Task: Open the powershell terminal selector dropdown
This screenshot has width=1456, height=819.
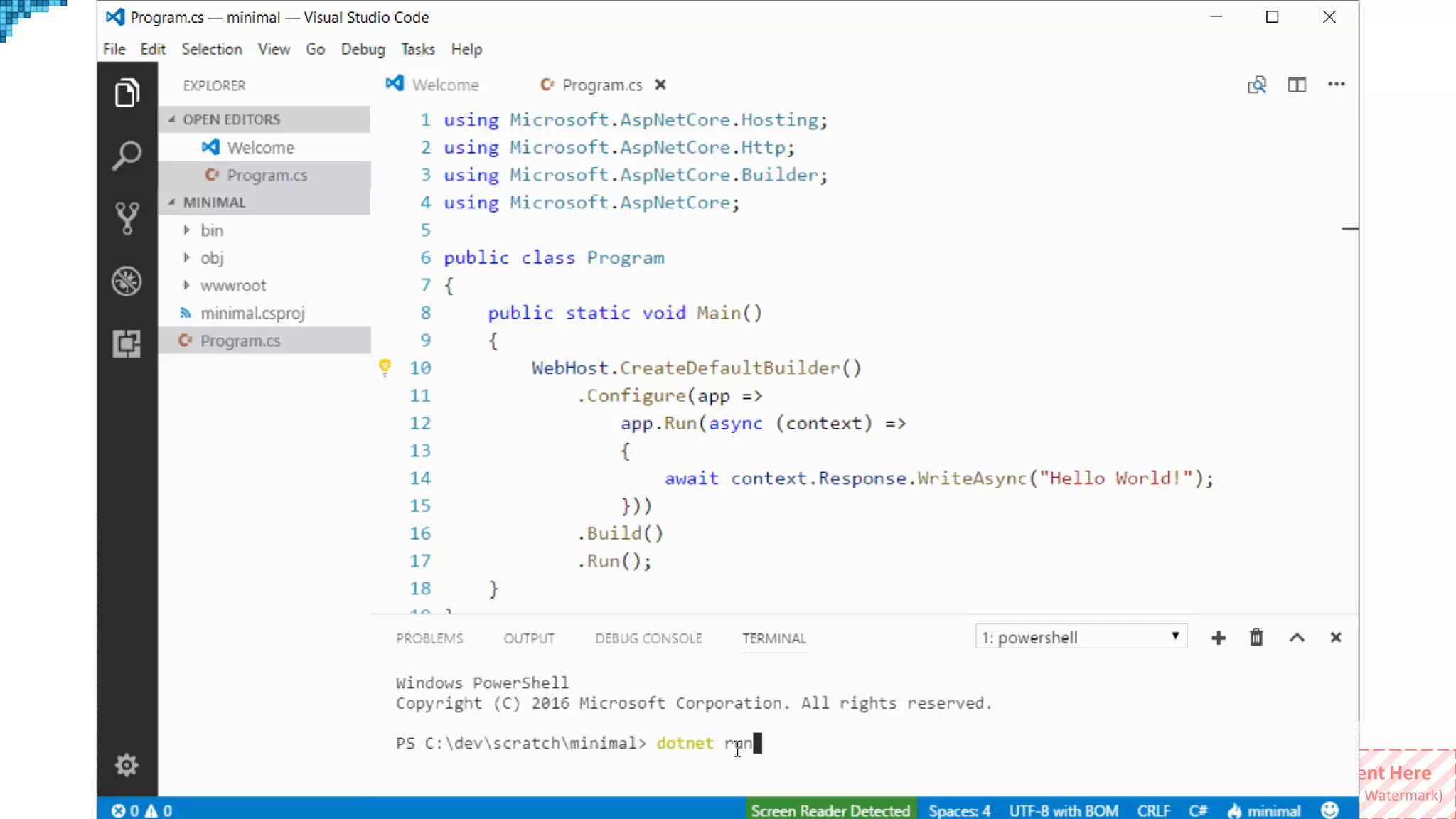Action: click(1081, 637)
